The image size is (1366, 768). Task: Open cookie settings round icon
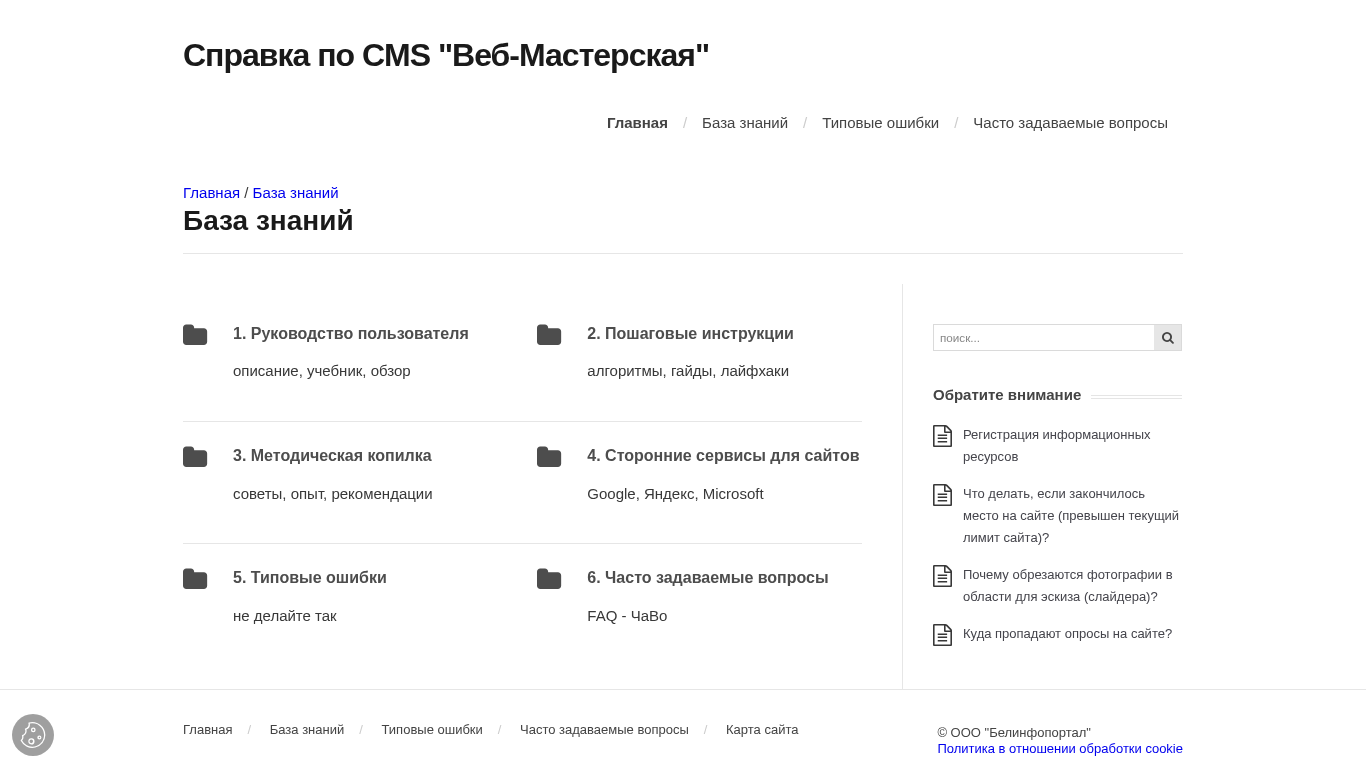(x=33, y=735)
